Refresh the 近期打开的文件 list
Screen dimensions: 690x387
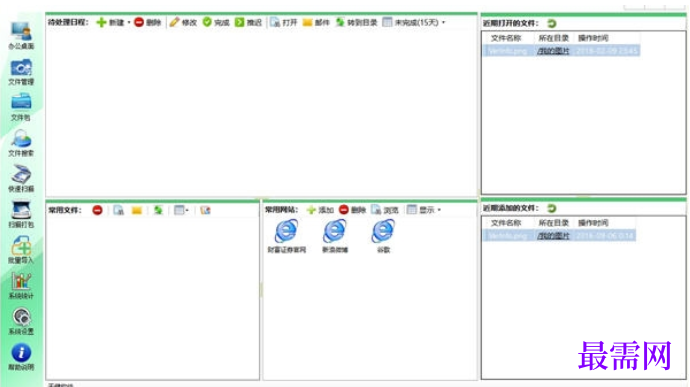[551, 23]
